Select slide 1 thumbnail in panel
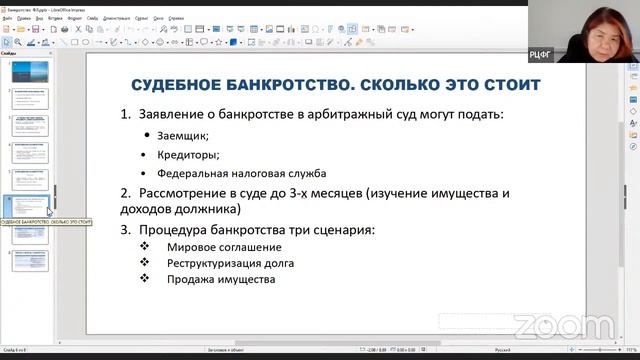 coord(30,71)
